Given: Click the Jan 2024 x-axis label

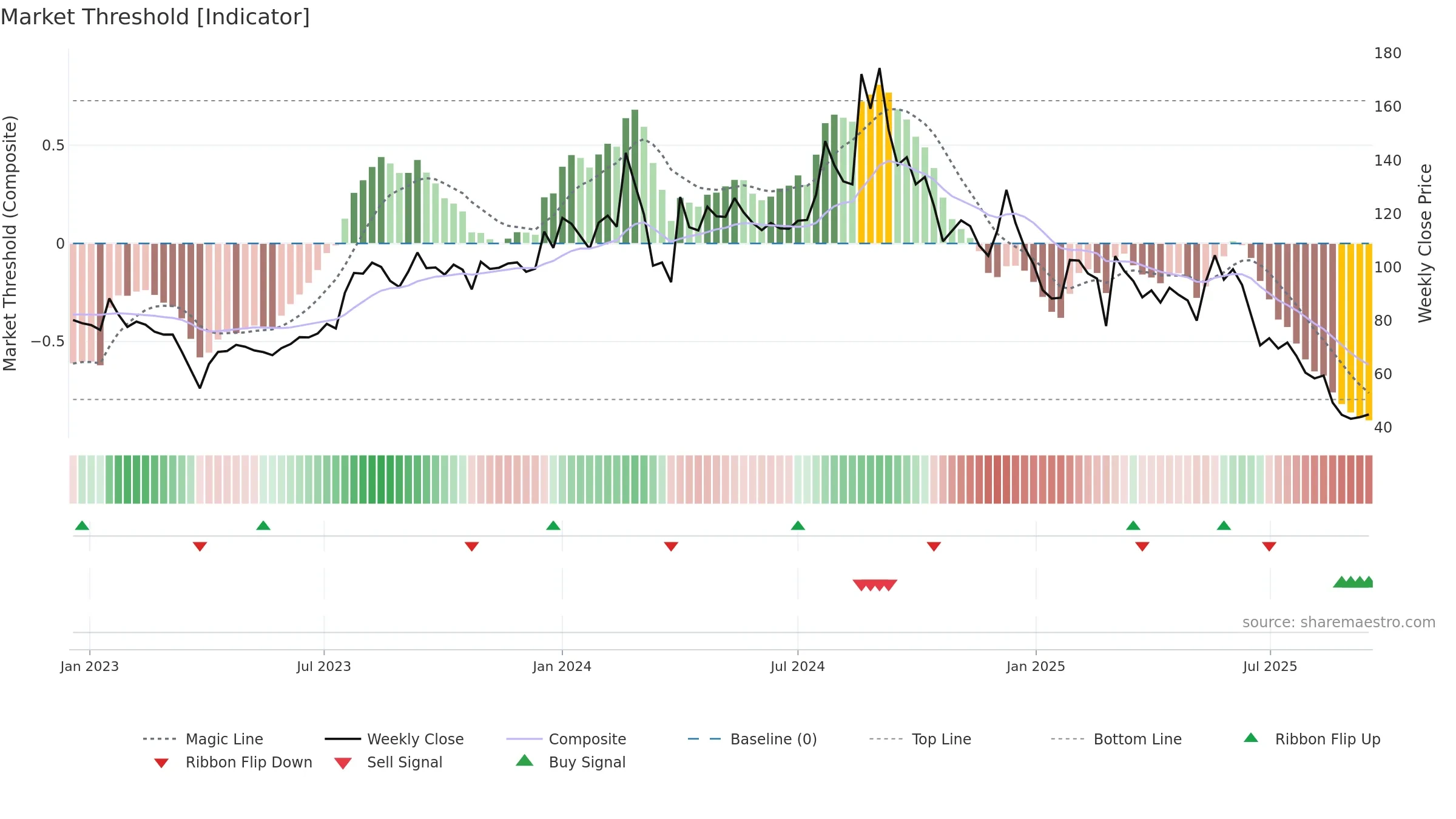Looking at the screenshot, I should pyautogui.click(x=562, y=666).
